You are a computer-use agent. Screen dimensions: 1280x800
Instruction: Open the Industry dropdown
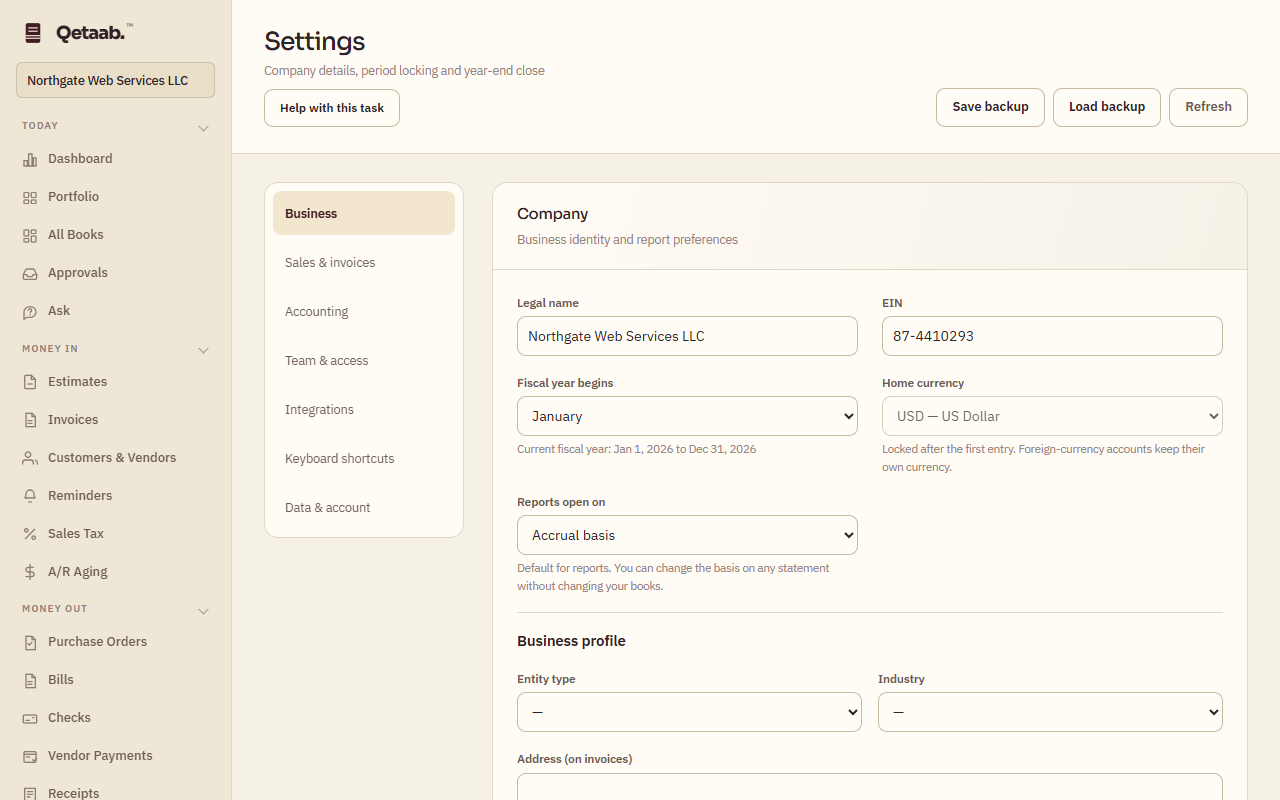click(x=1050, y=712)
